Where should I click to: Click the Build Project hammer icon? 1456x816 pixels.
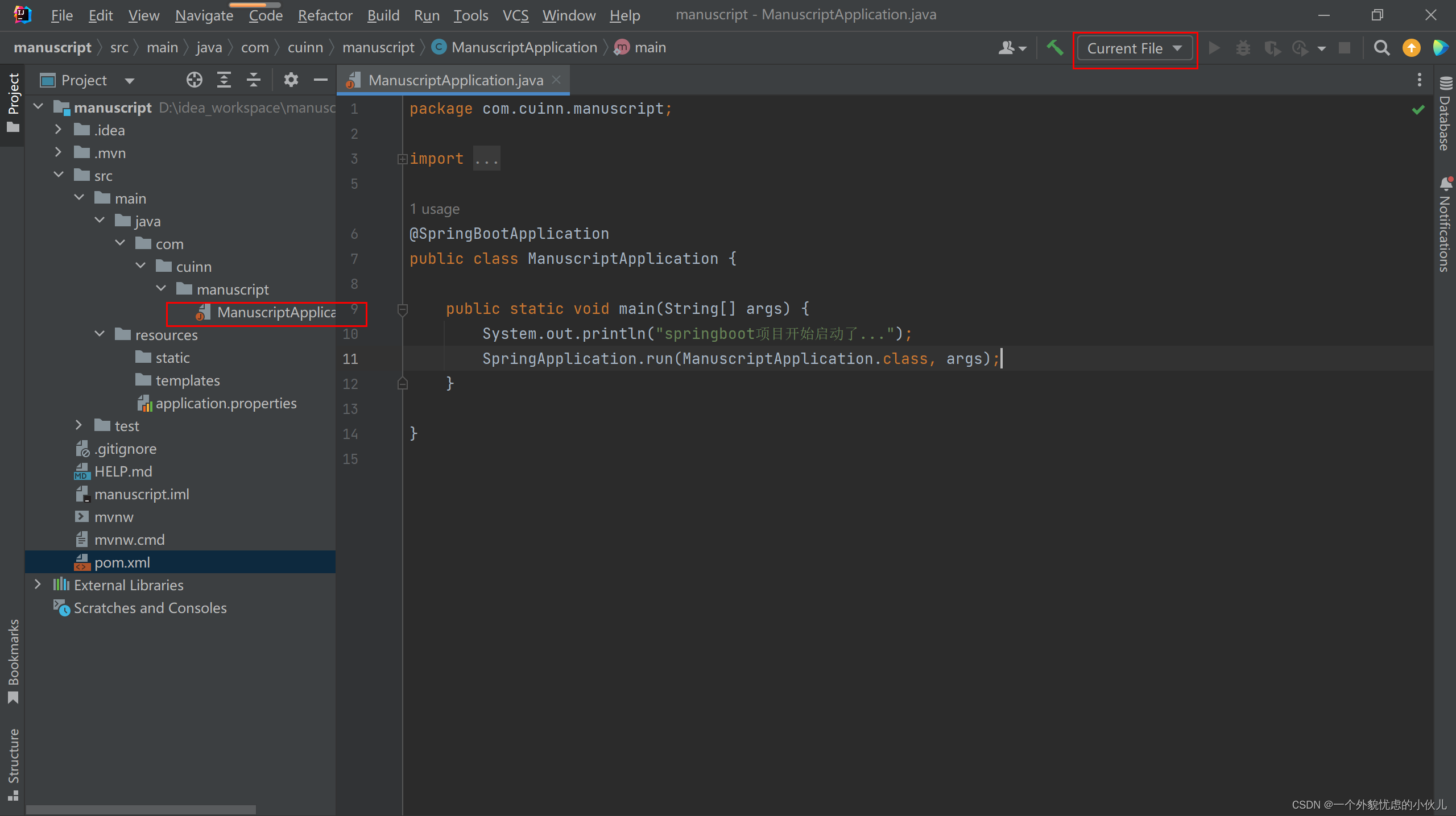coord(1054,48)
